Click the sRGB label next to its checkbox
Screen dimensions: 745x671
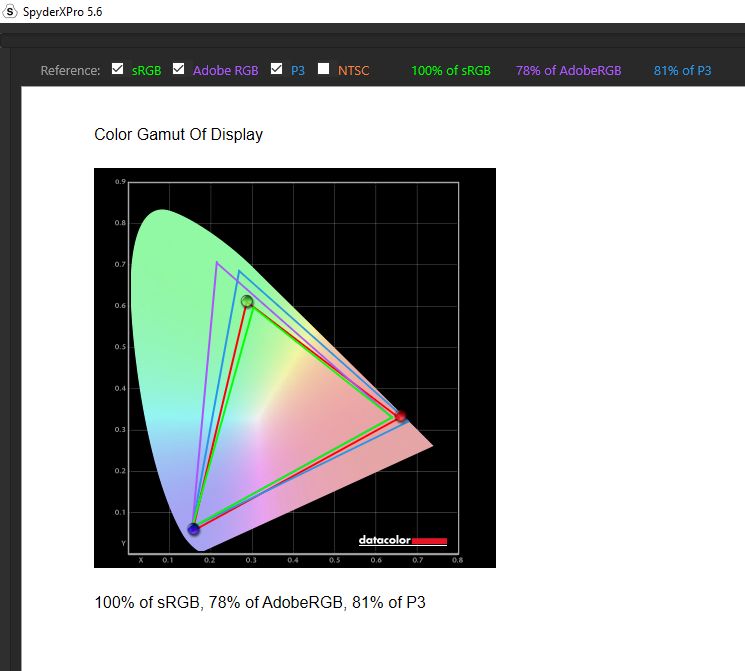[x=146, y=71]
